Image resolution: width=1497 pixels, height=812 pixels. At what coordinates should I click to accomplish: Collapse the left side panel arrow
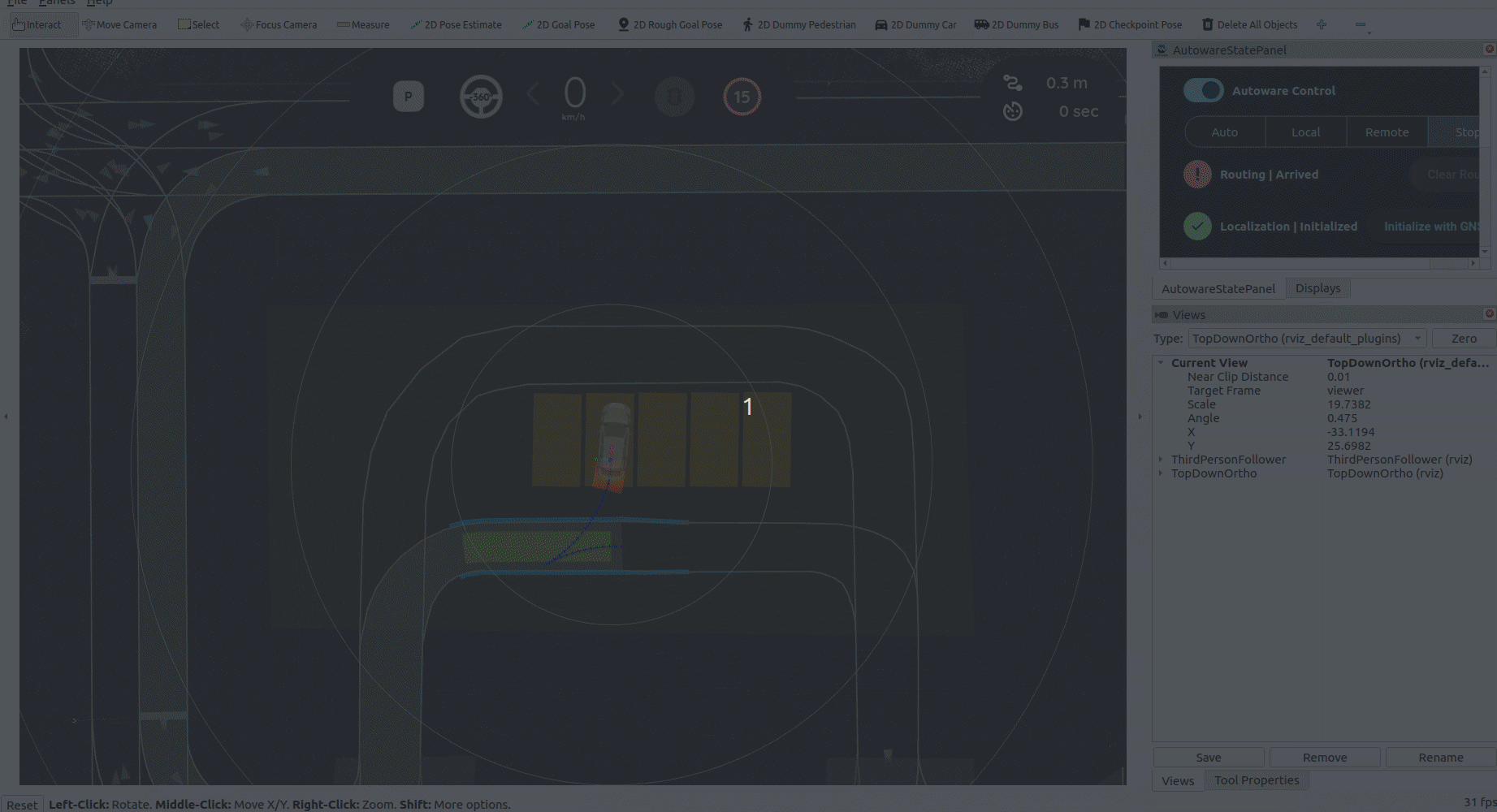6,417
